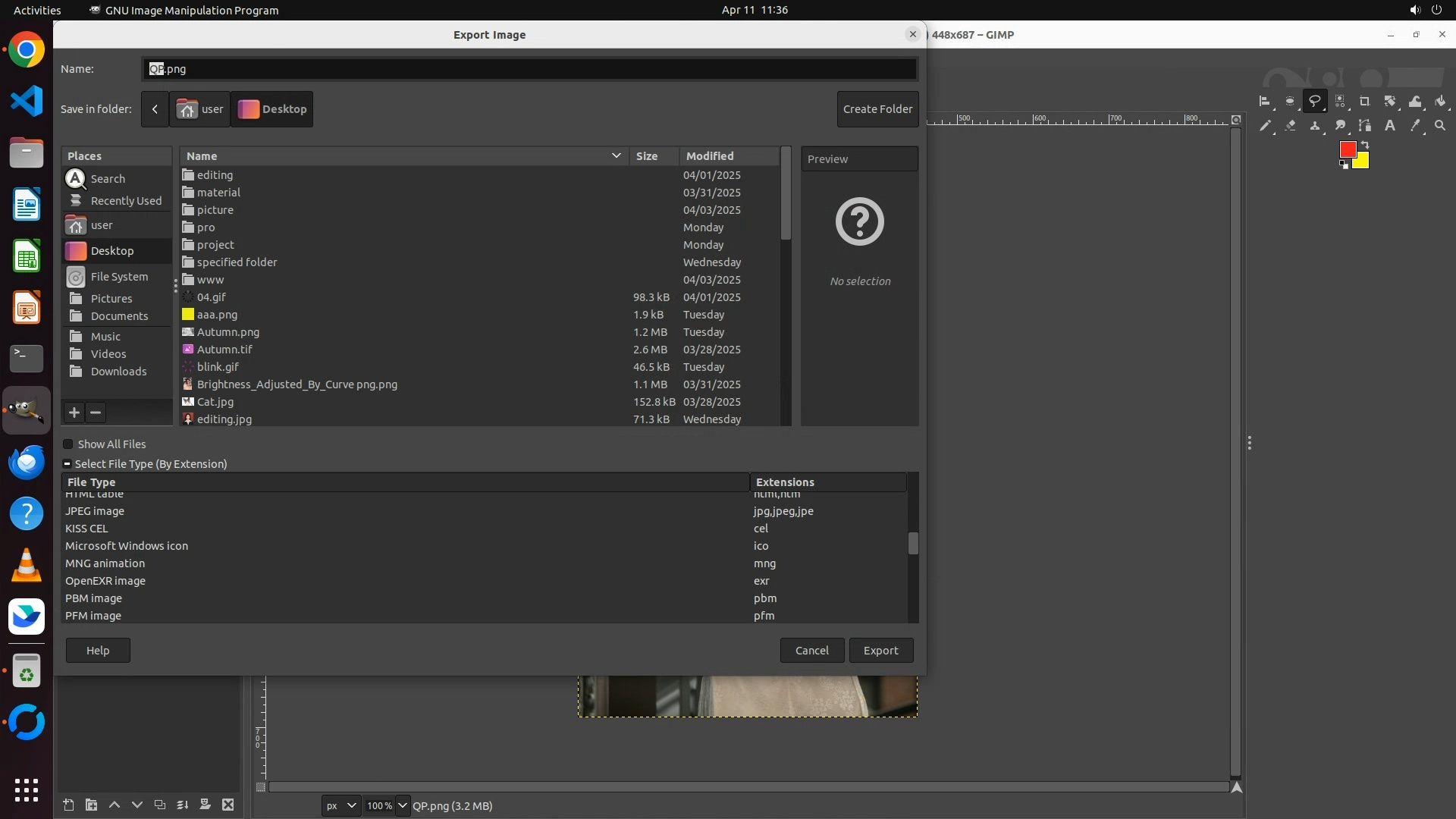The width and height of the screenshot is (1456, 819).
Task: Click the add bookmark plus button
Action: coord(74,413)
